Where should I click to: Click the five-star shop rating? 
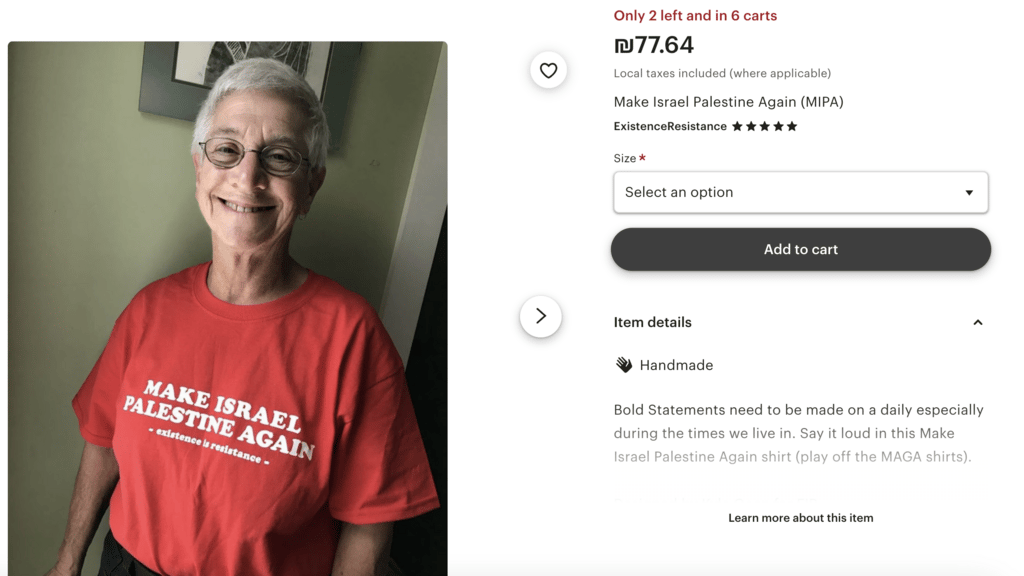[x=764, y=126]
